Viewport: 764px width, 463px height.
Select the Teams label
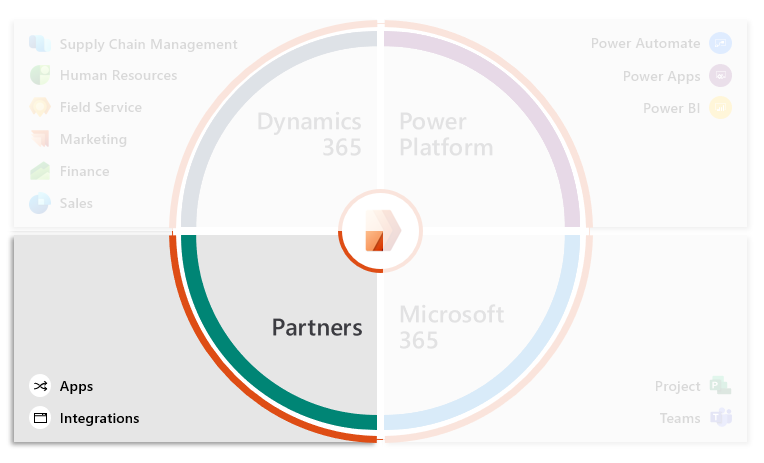680,418
